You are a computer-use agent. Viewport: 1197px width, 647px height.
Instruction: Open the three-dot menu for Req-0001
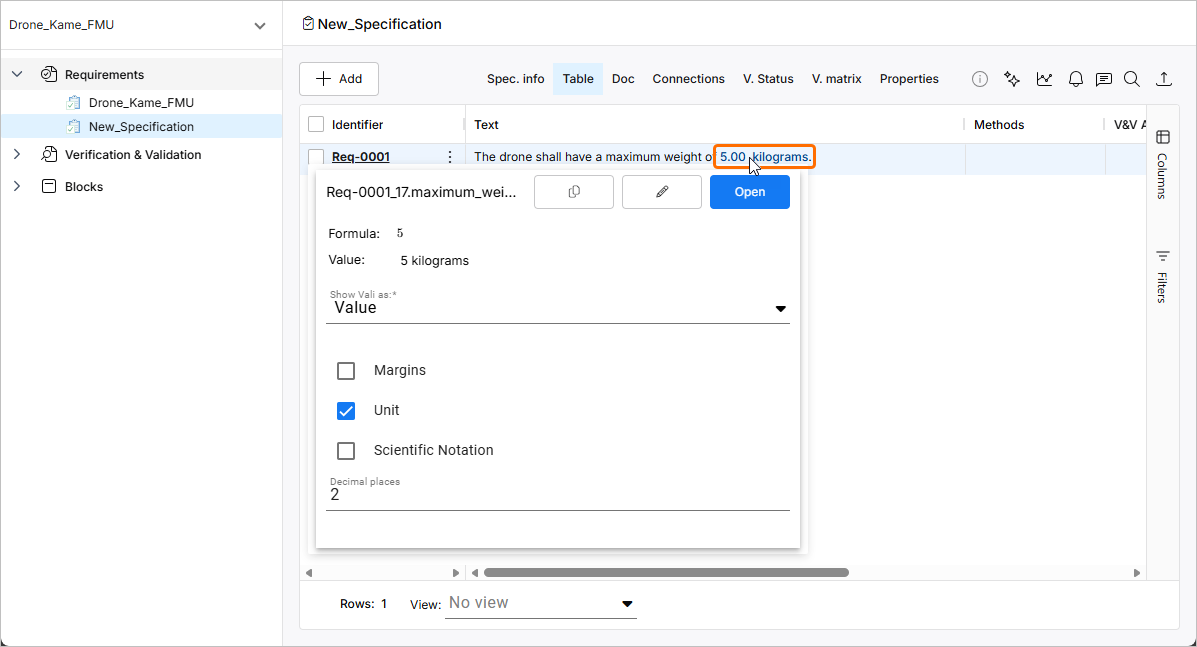click(x=450, y=157)
